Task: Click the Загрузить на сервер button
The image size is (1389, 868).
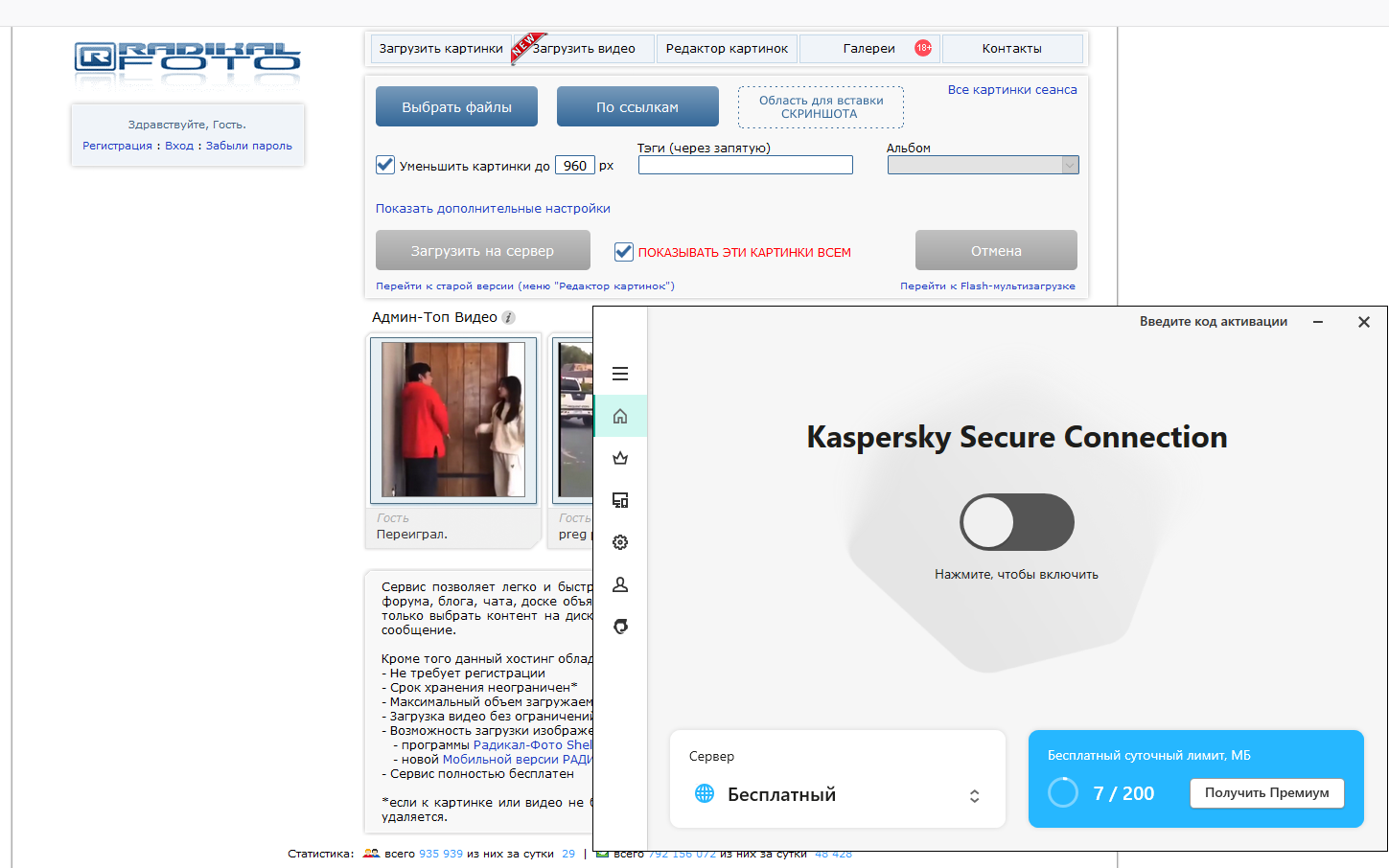Action: (x=483, y=250)
